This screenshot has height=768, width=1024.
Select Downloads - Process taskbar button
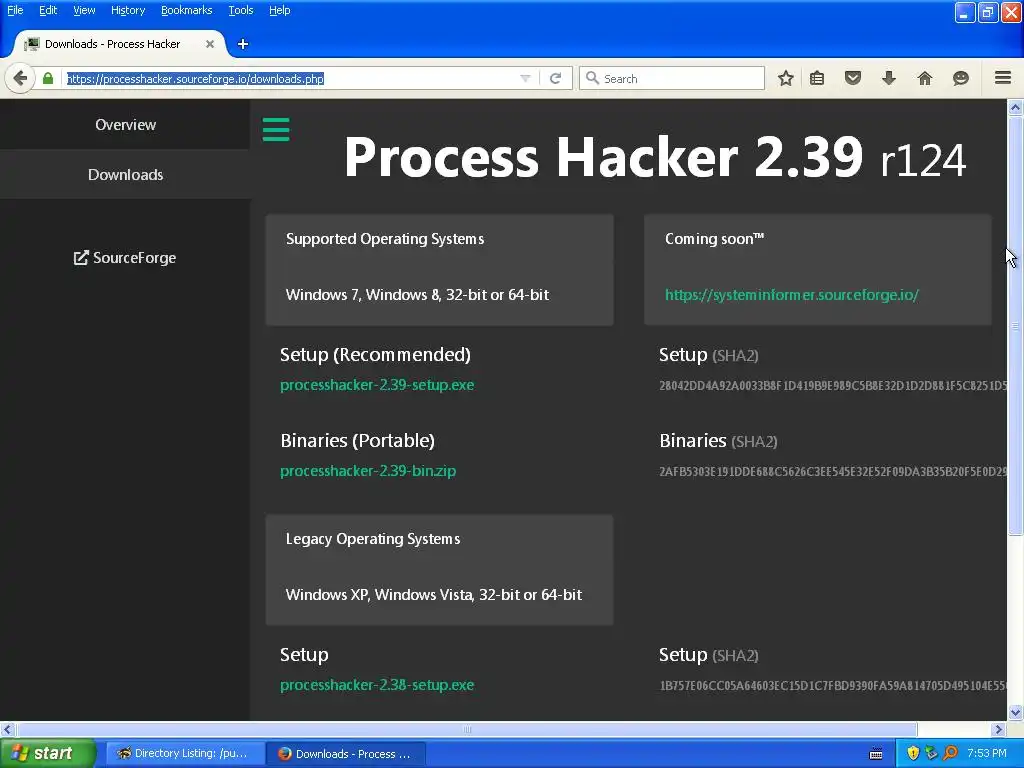pyautogui.click(x=346, y=753)
